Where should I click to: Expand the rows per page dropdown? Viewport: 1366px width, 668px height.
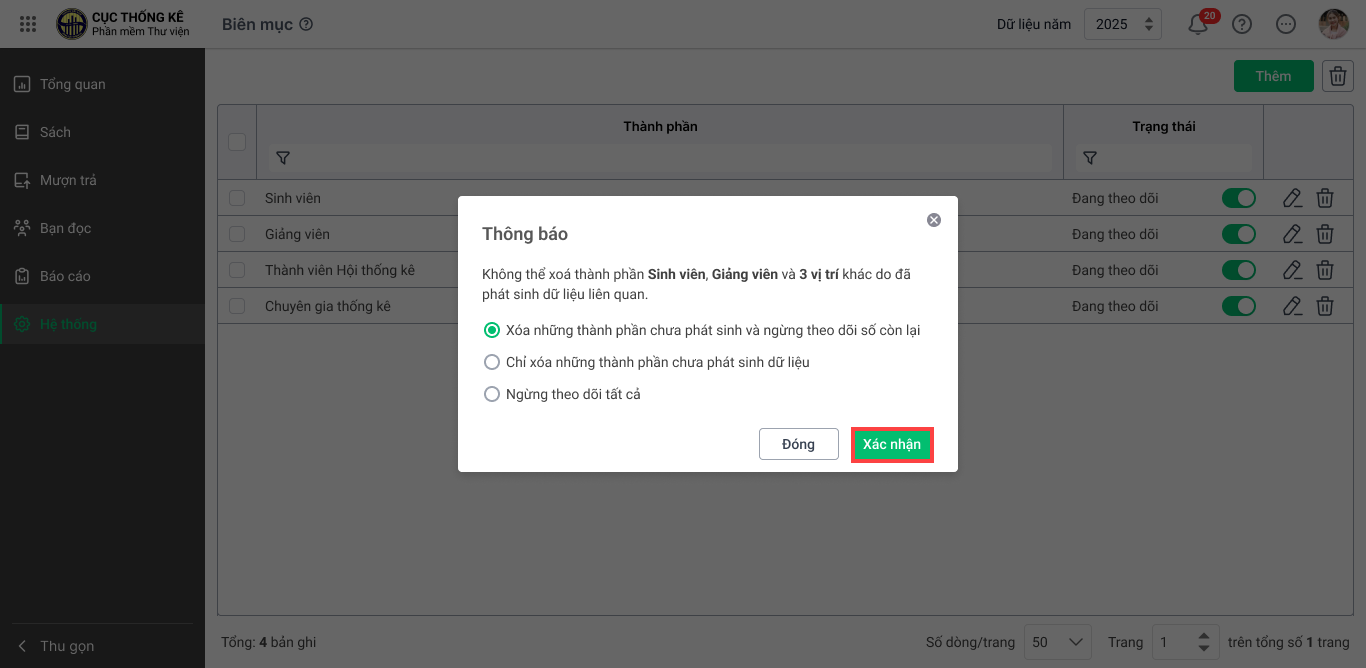tap(1059, 642)
